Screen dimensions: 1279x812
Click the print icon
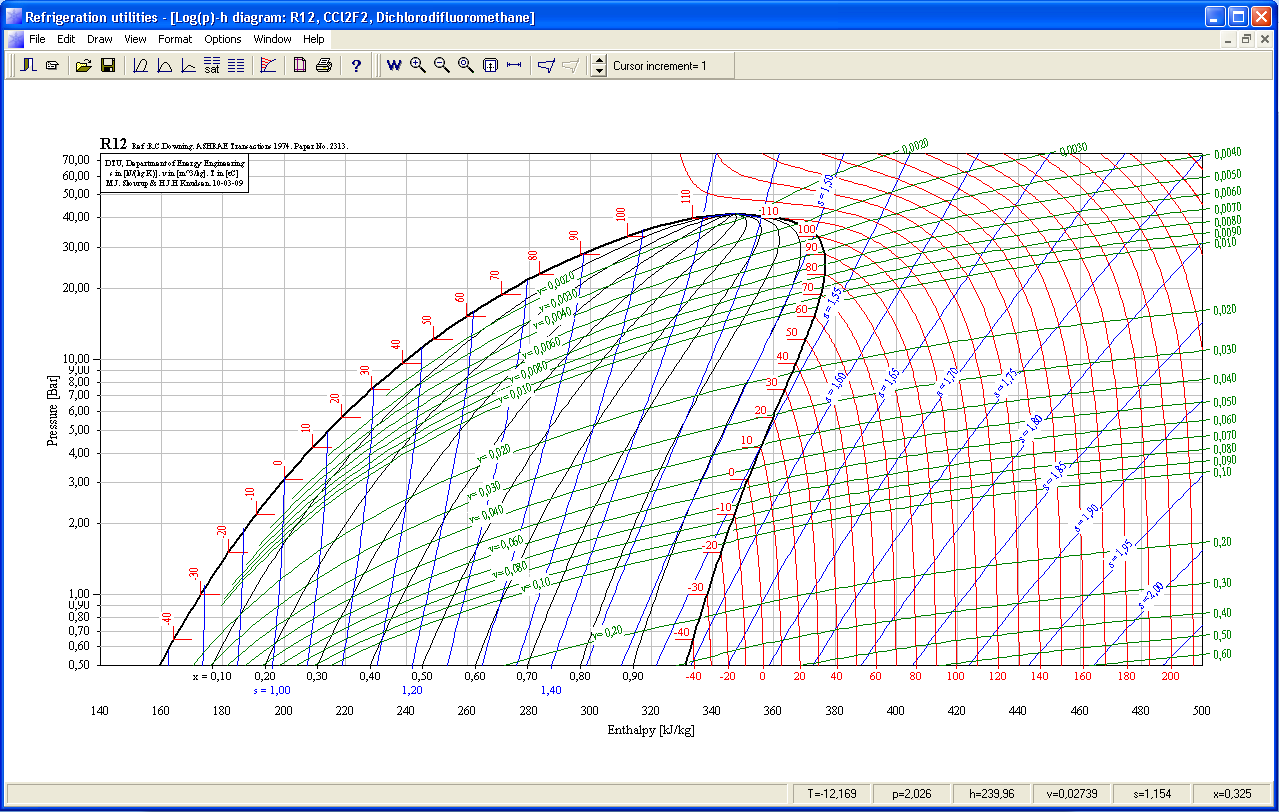pyautogui.click(x=323, y=65)
